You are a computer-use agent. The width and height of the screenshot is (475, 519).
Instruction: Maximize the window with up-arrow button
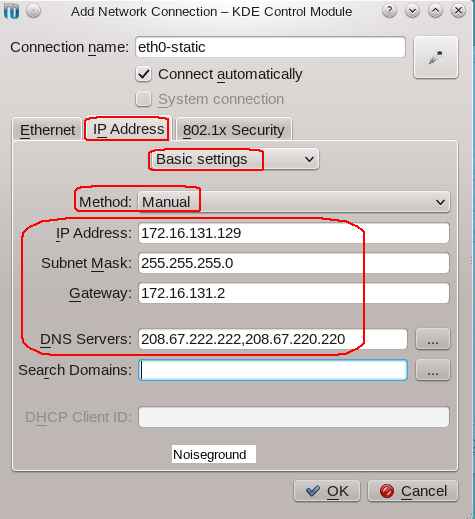pos(435,11)
